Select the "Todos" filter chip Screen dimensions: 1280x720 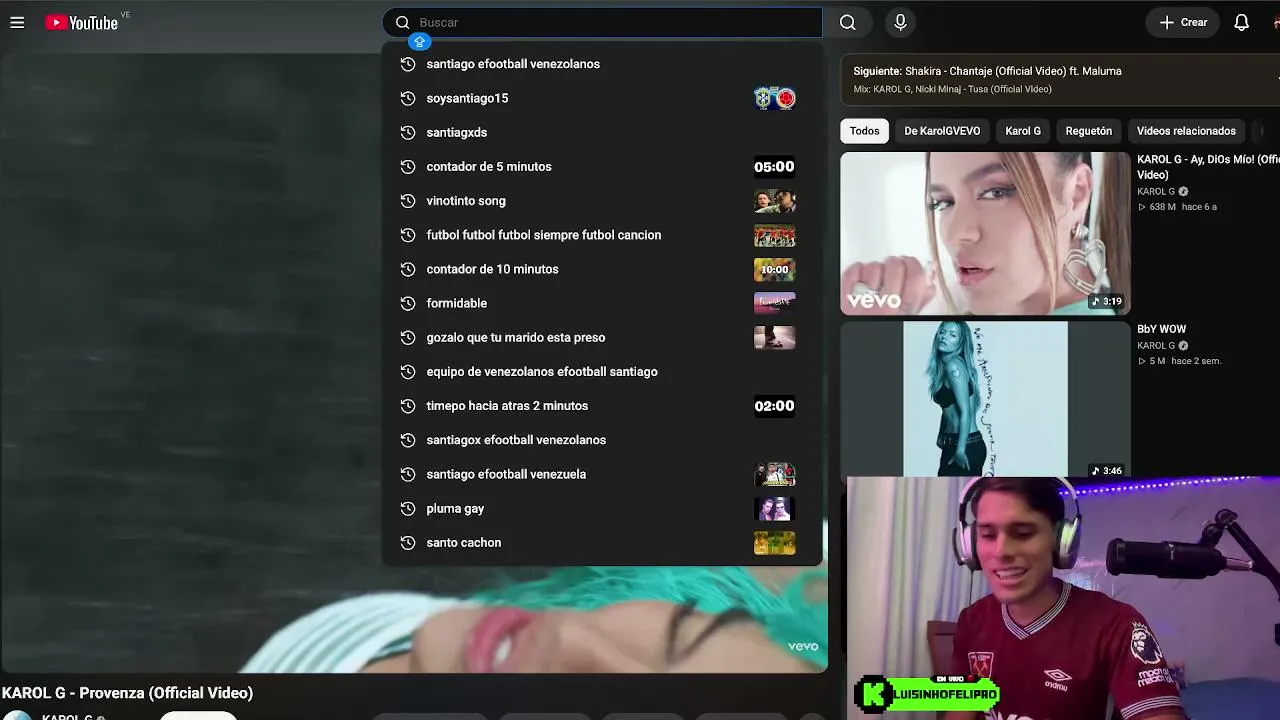tap(864, 131)
